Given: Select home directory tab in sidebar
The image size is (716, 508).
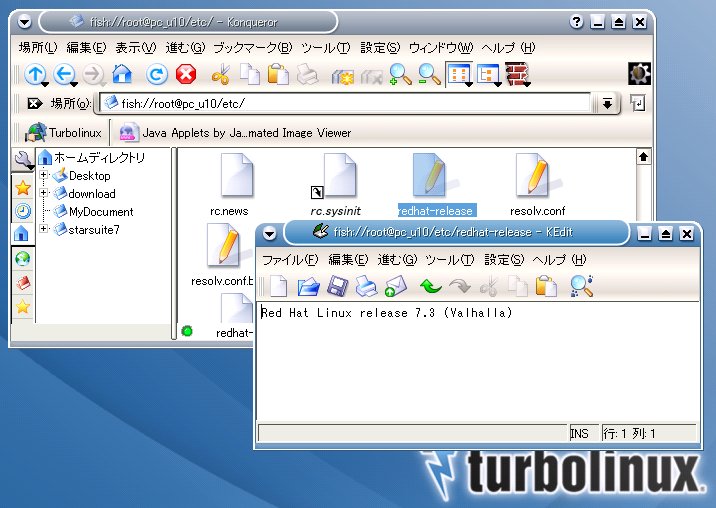Looking at the screenshot, I should click(22, 233).
